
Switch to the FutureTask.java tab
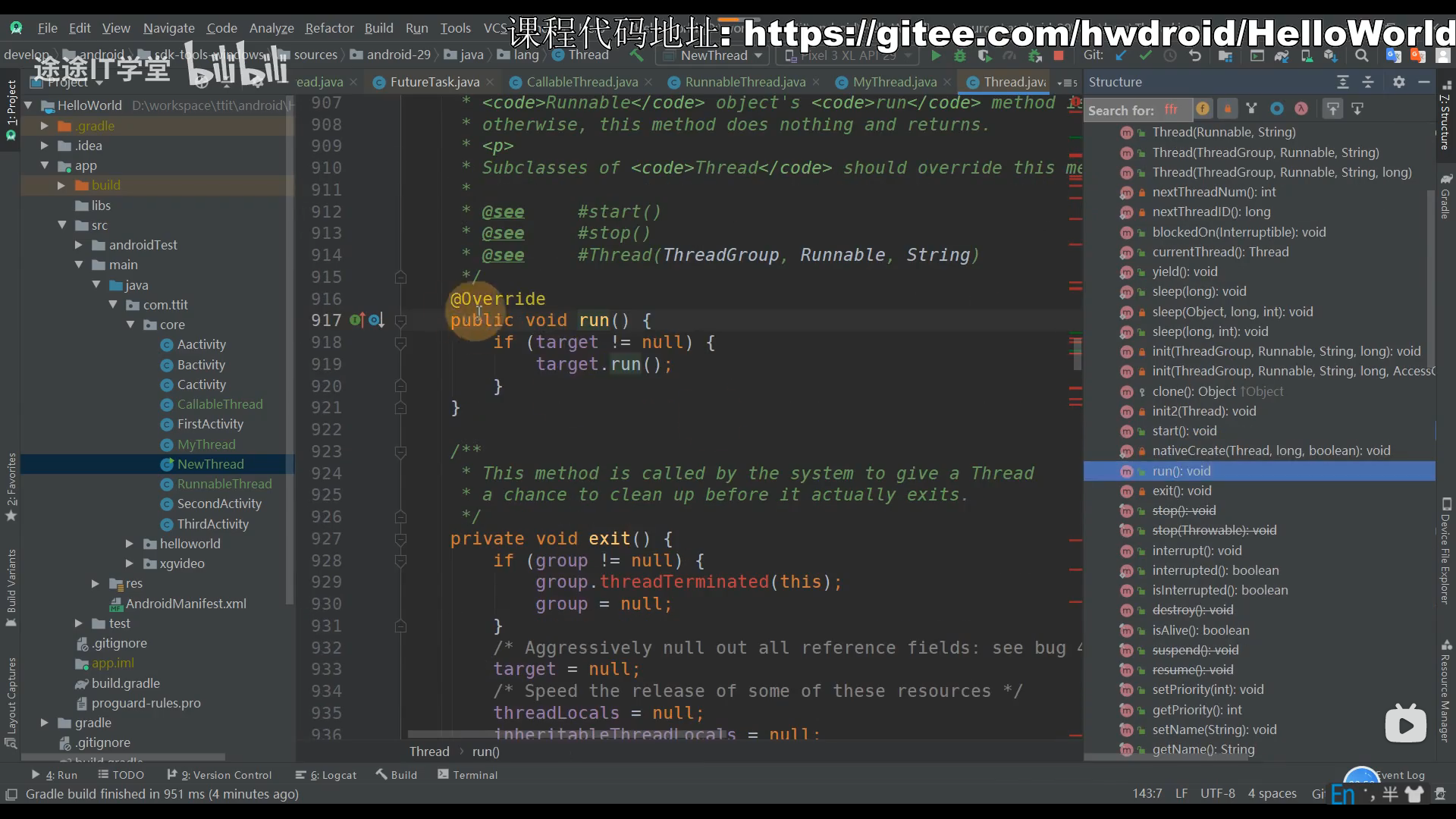pos(435,82)
